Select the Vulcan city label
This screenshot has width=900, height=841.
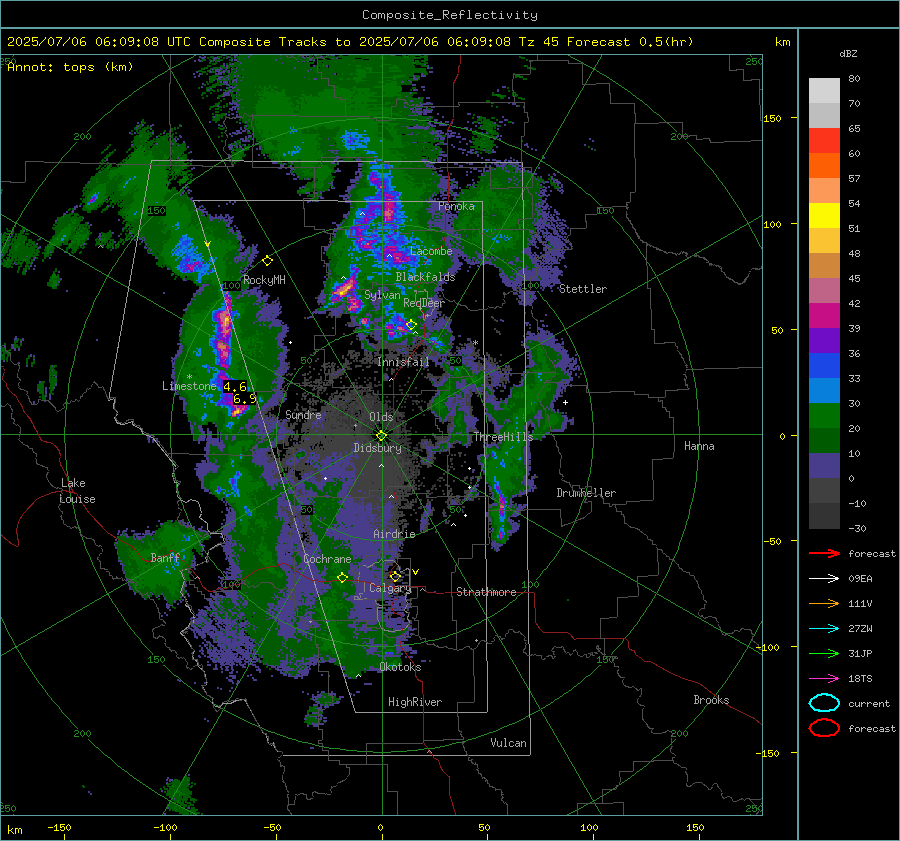pyautogui.click(x=508, y=743)
